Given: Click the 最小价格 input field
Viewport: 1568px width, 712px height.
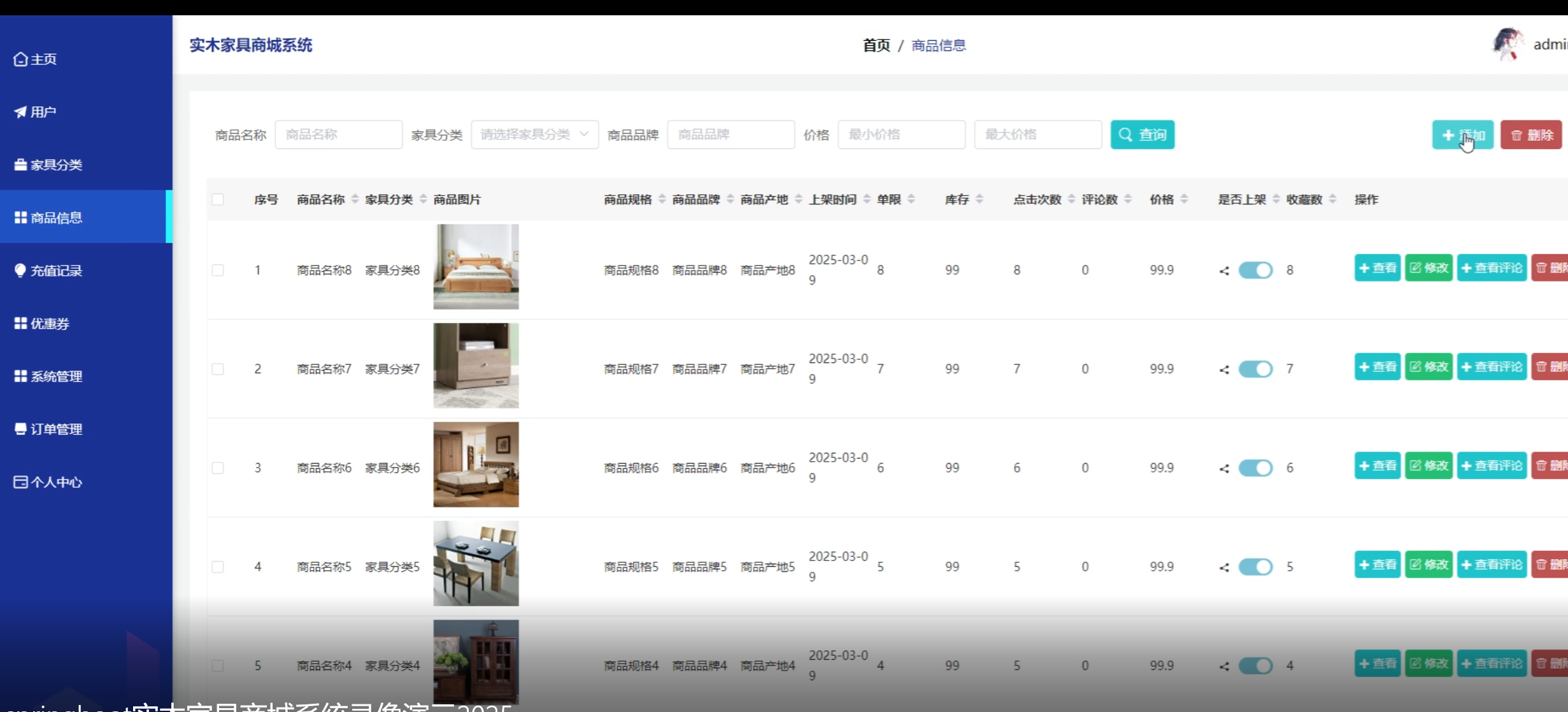Looking at the screenshot, I should coord(901,134).
